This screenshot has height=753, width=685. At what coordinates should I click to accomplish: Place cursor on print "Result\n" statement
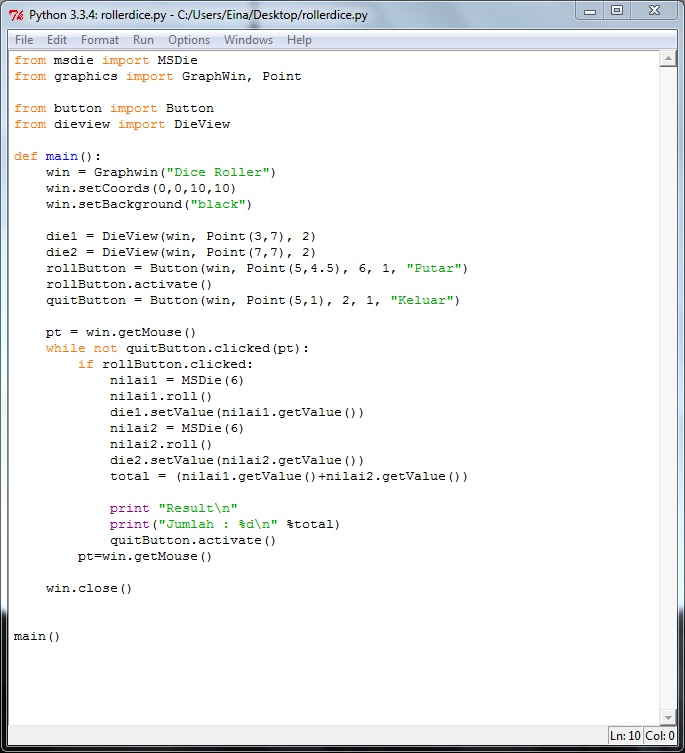click(174, 508)
